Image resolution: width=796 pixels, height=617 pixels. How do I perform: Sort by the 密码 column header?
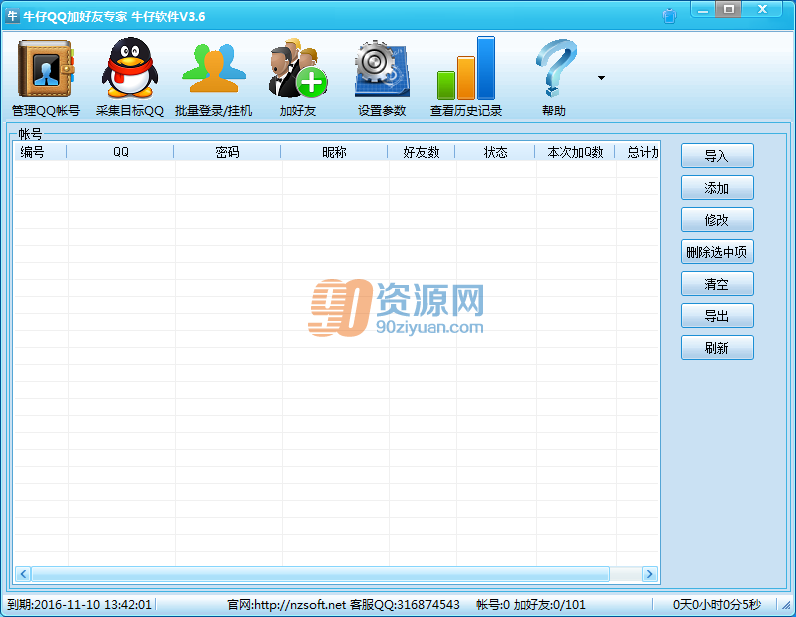pos(227,151)
